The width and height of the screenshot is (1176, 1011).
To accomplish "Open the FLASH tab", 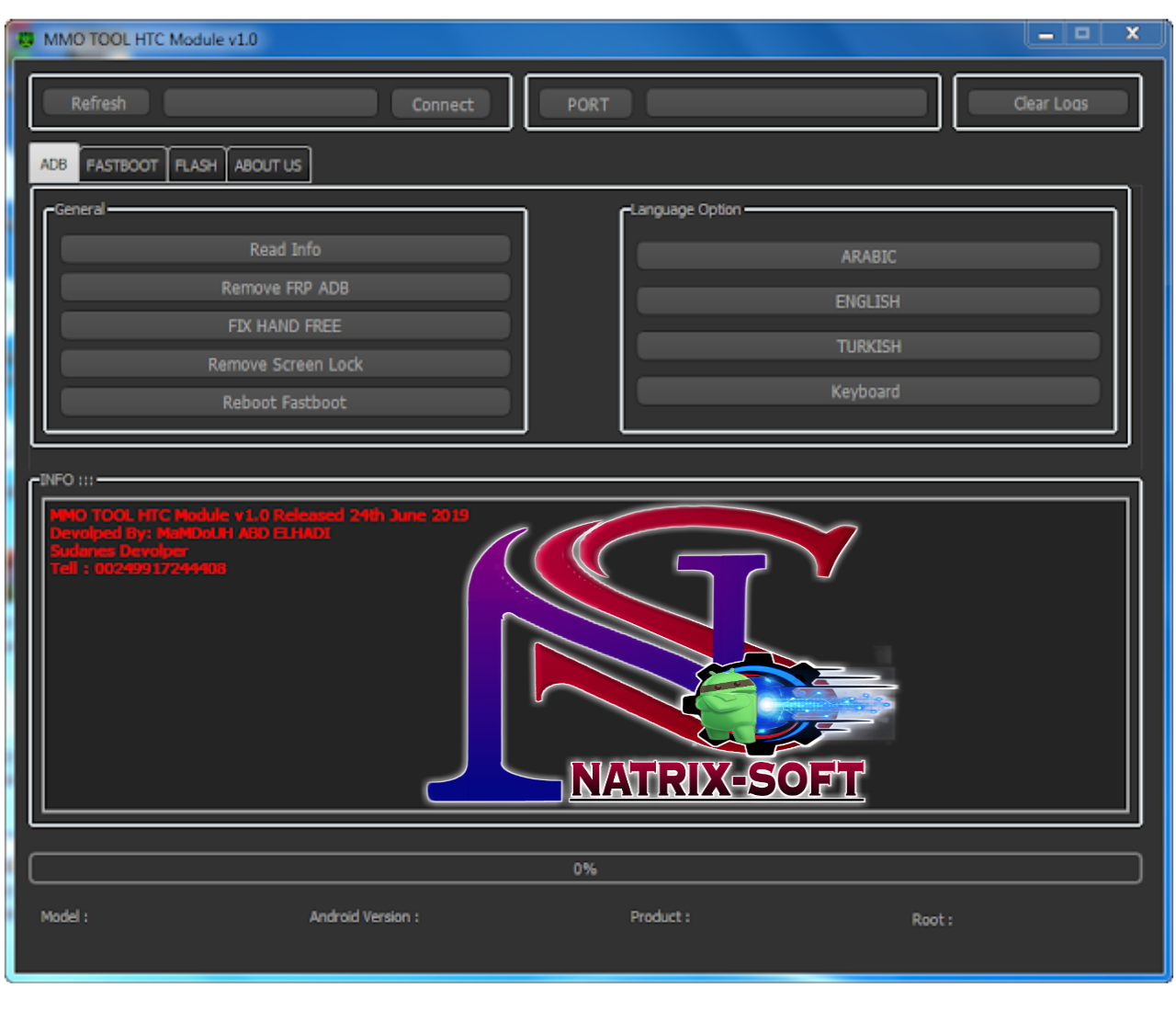I will [197, 165].
